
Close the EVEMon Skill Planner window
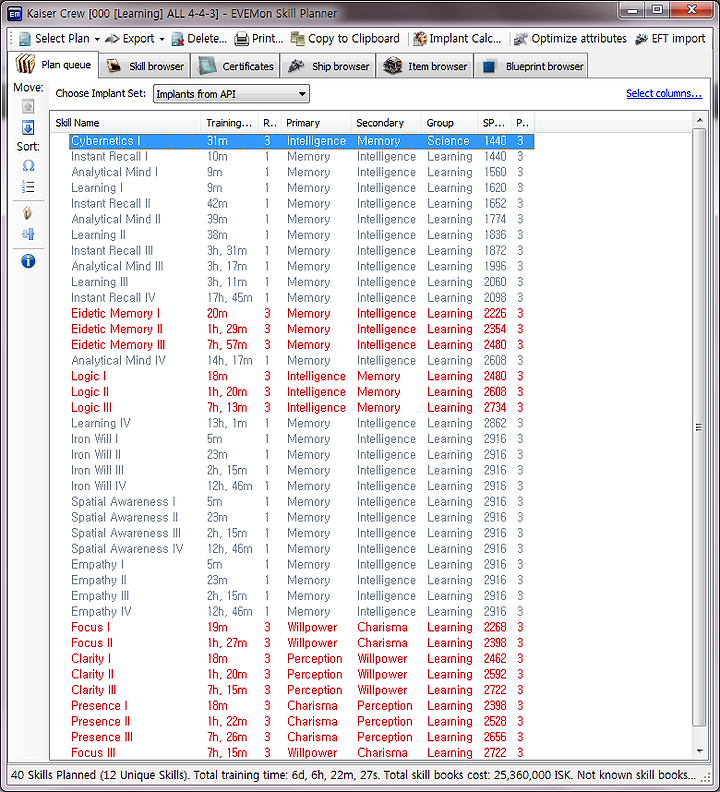pyautogui.click(x=692, y=10)
